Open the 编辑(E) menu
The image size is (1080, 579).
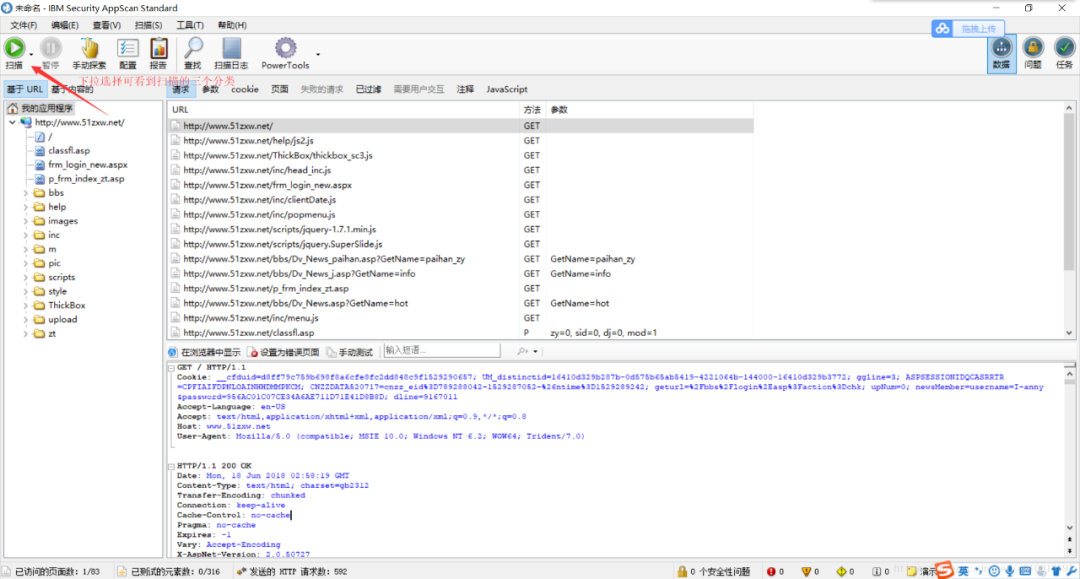click(x=65, y=25)
